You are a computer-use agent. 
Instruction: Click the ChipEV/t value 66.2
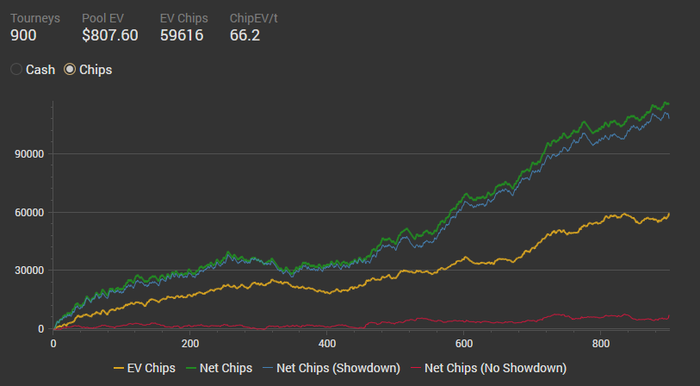(x=245, y=35)
